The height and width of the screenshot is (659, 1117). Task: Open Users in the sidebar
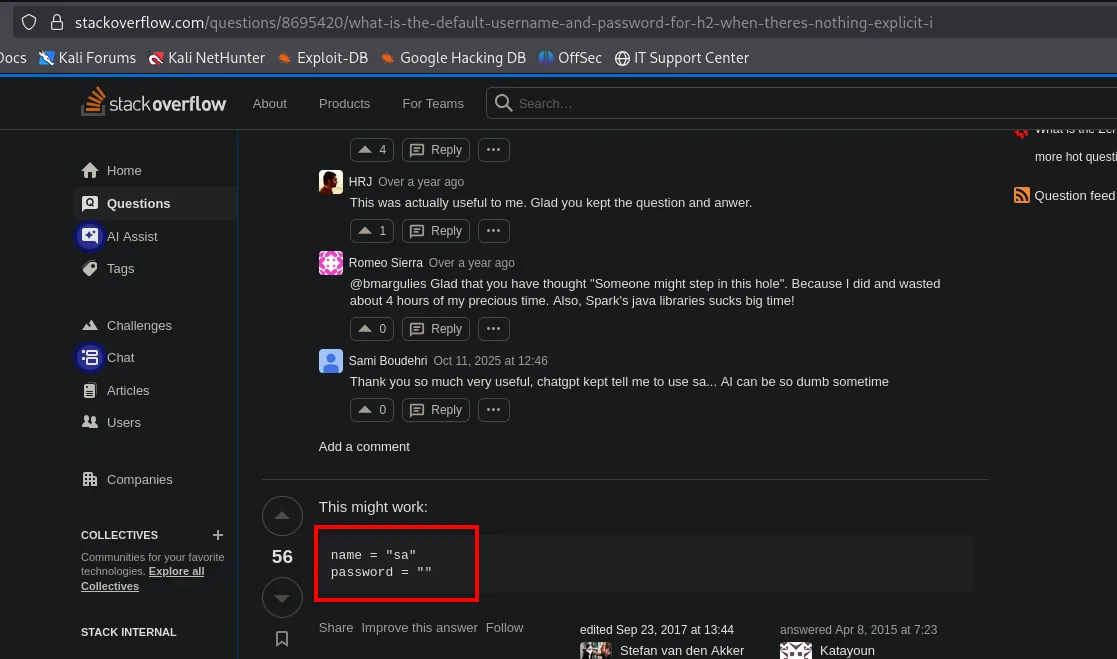[155, 422]
